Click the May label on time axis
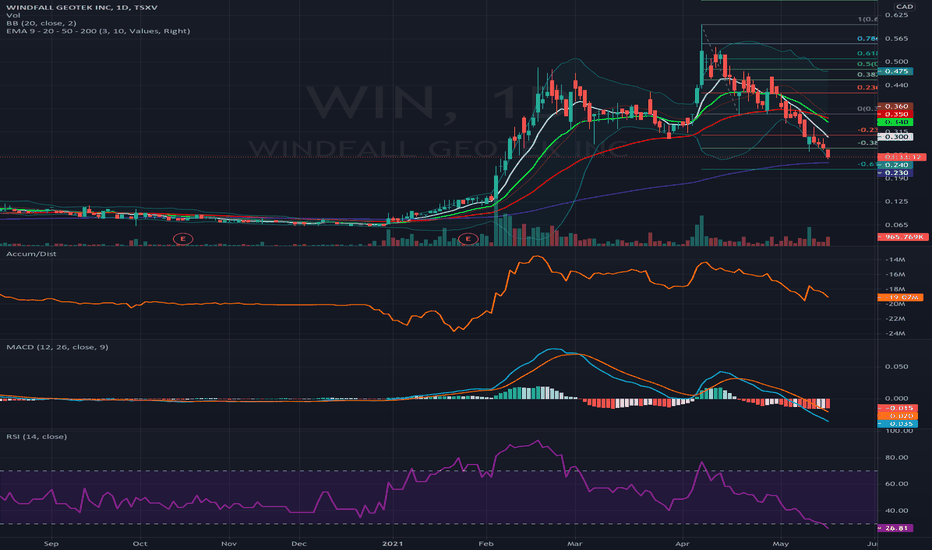Image resolution: width=932 pixels, height=550 pixels. [x=780, y=543]
